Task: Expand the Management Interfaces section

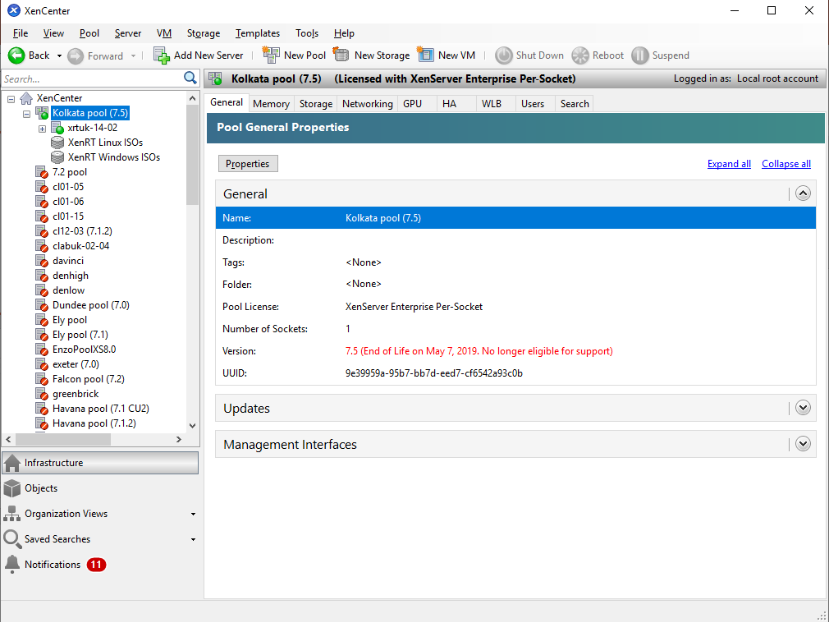Action: click(802, 445)
